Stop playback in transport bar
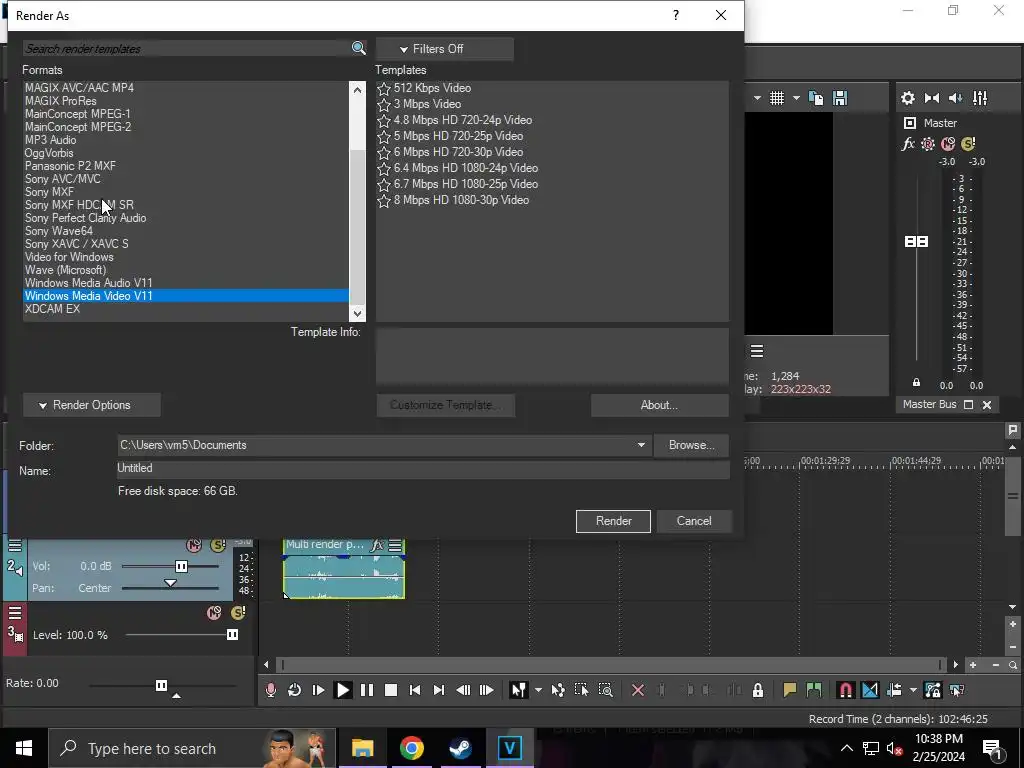 391,690
